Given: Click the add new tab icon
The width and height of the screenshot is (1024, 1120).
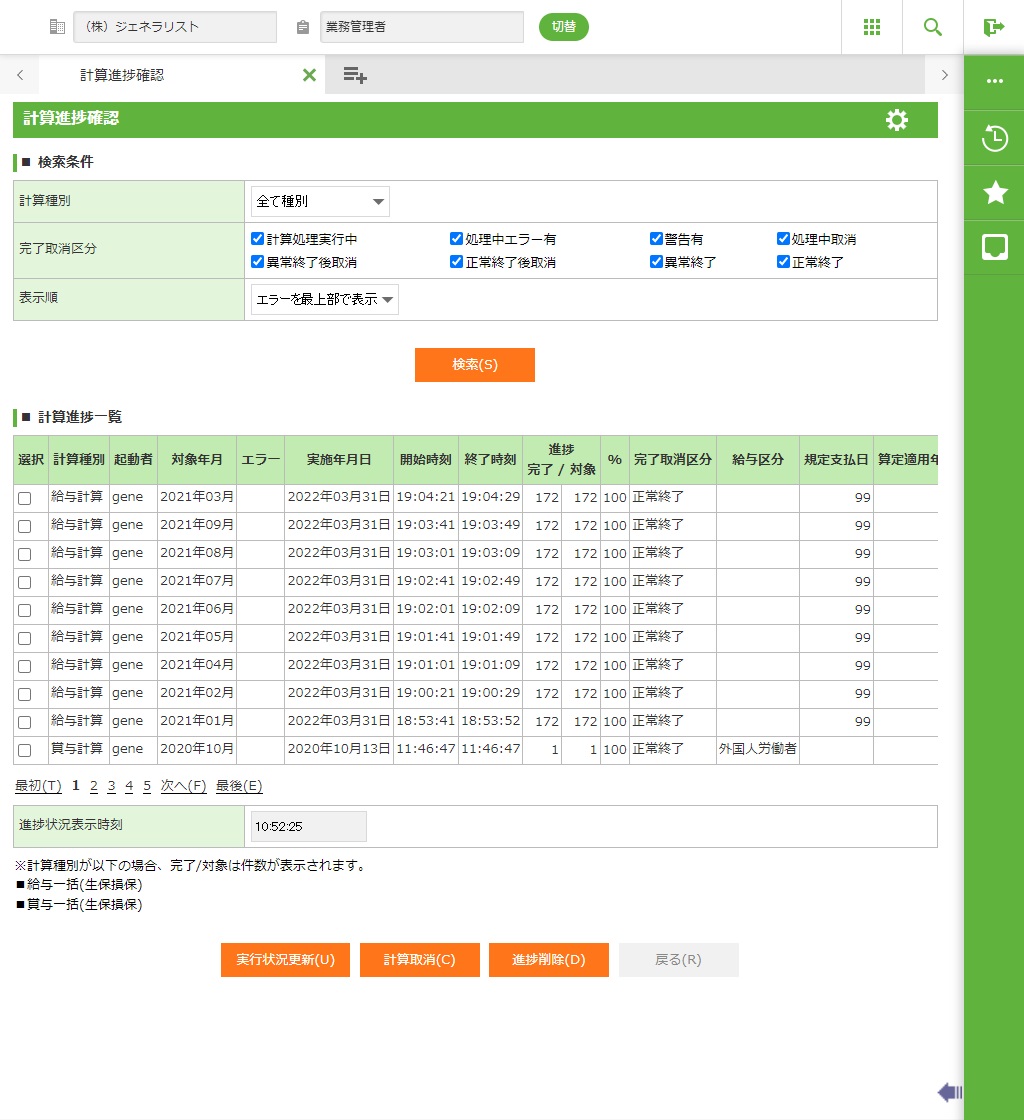Looking at the screenshot, I should (x=355, y=75).
